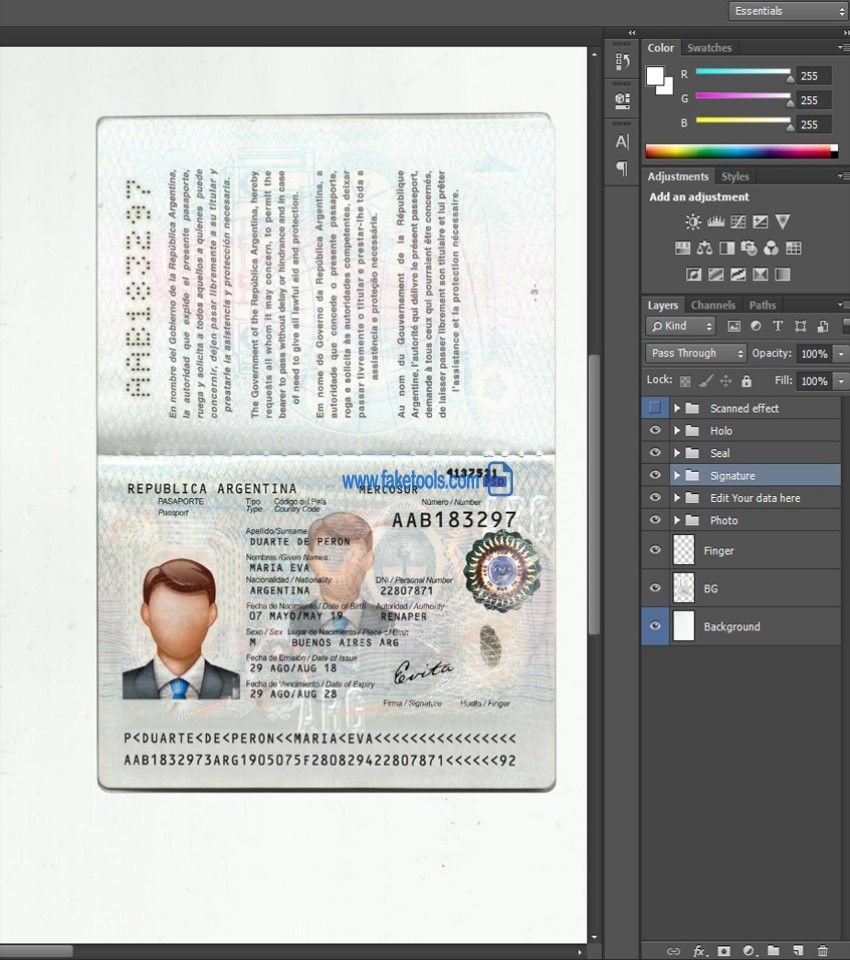The width and height of the screenshot is (850, 960).
Task: Filter layers by pixel layers
Action: click(x=734, y=326)
